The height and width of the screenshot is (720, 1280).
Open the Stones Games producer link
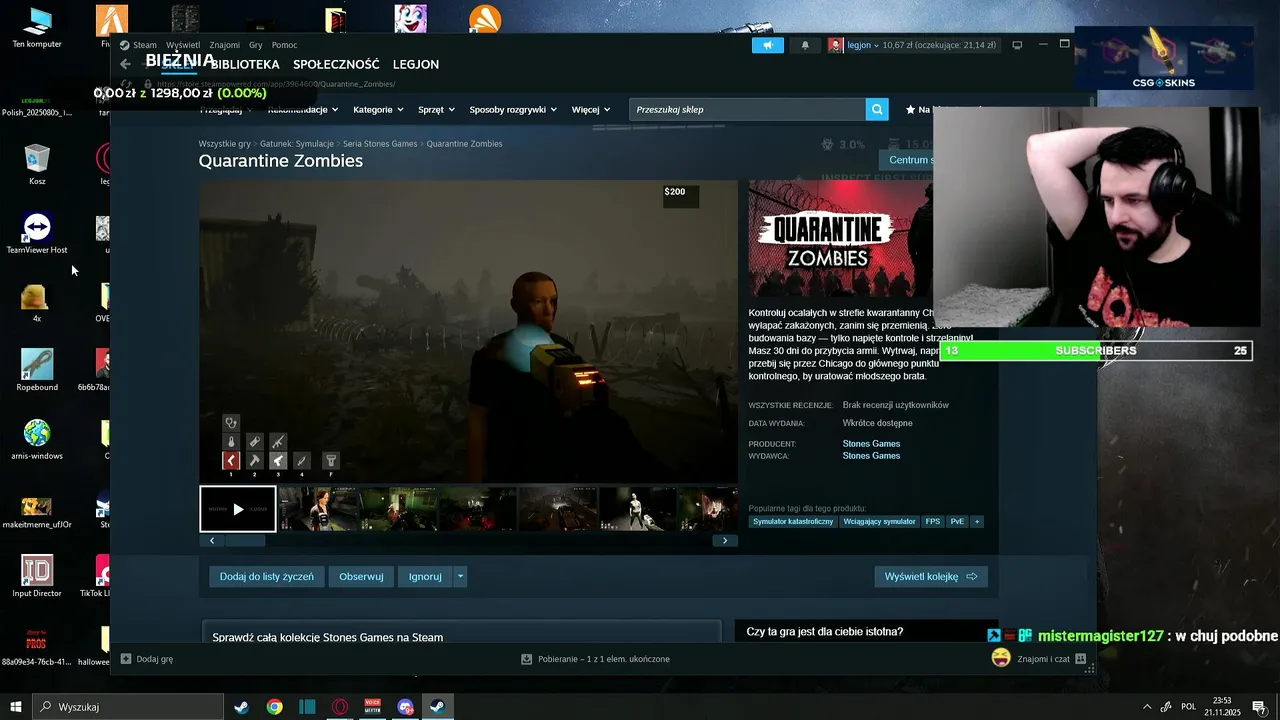(871, 444)
